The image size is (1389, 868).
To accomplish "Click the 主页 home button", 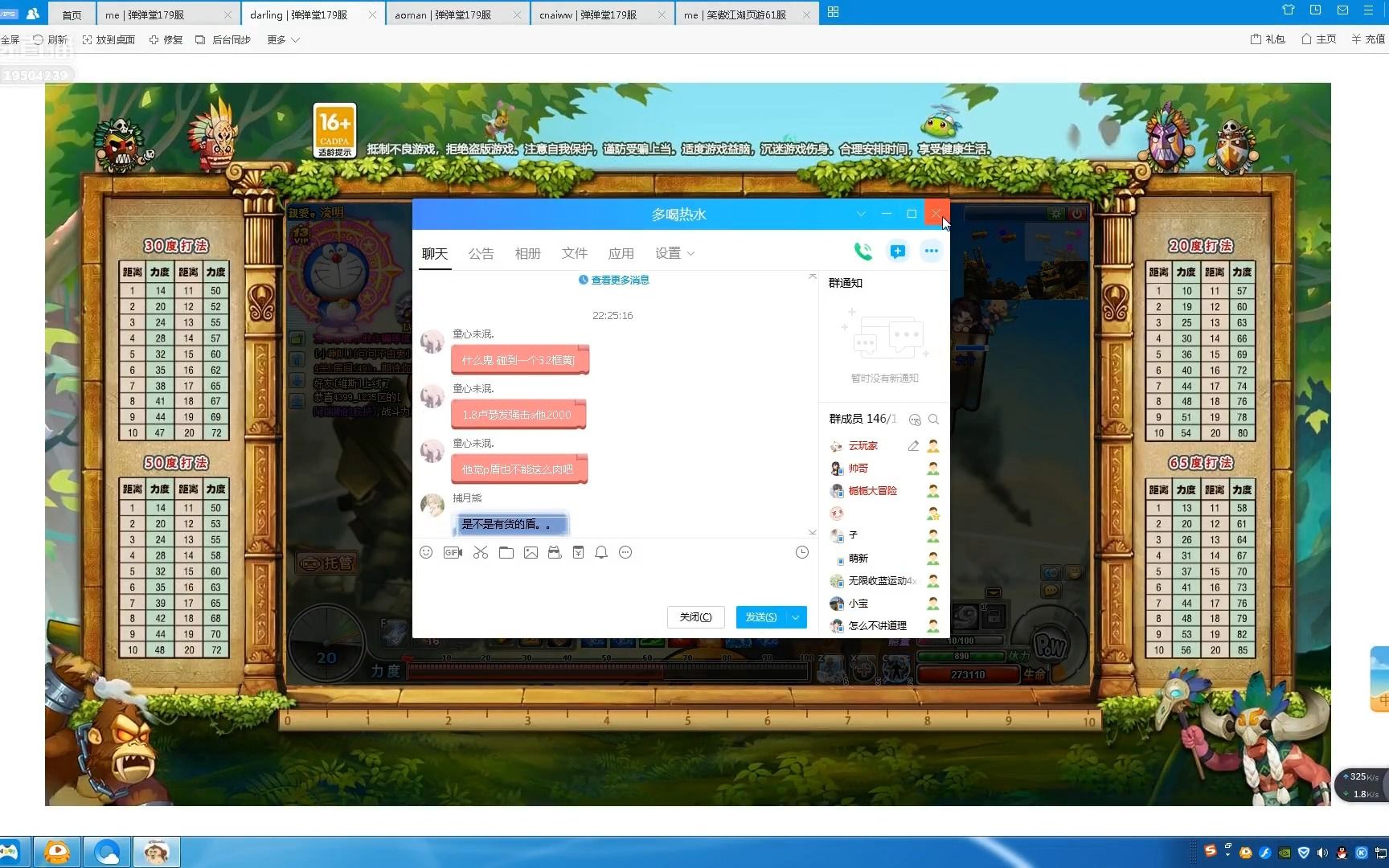I will coord(1318,39).
